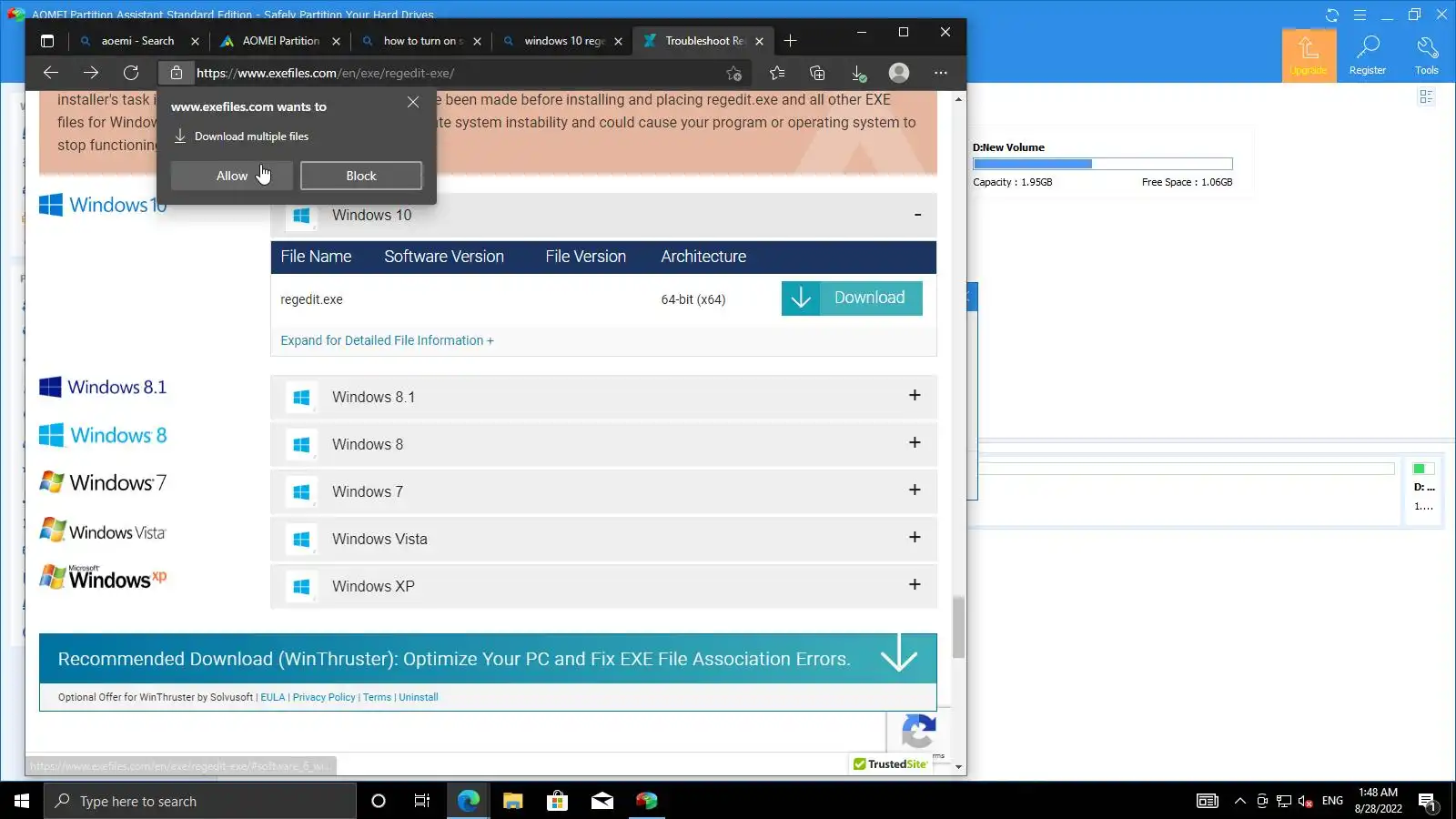Click the Windows 7 logo link
This screenshot has height=819, width=1456.
[103, 482]
